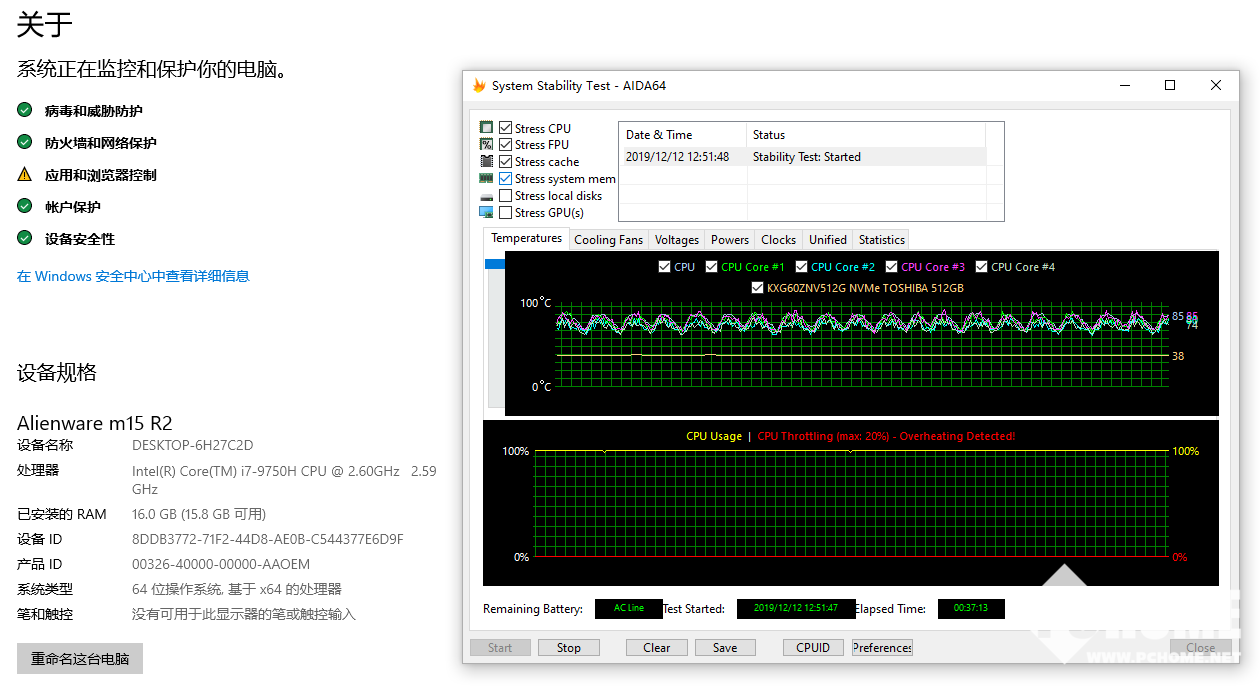The width and height of the screenshot is (1260, 686).
Task: Click the monitor icon beside Stress GPU(s)
Action: (x=486, y=213)
